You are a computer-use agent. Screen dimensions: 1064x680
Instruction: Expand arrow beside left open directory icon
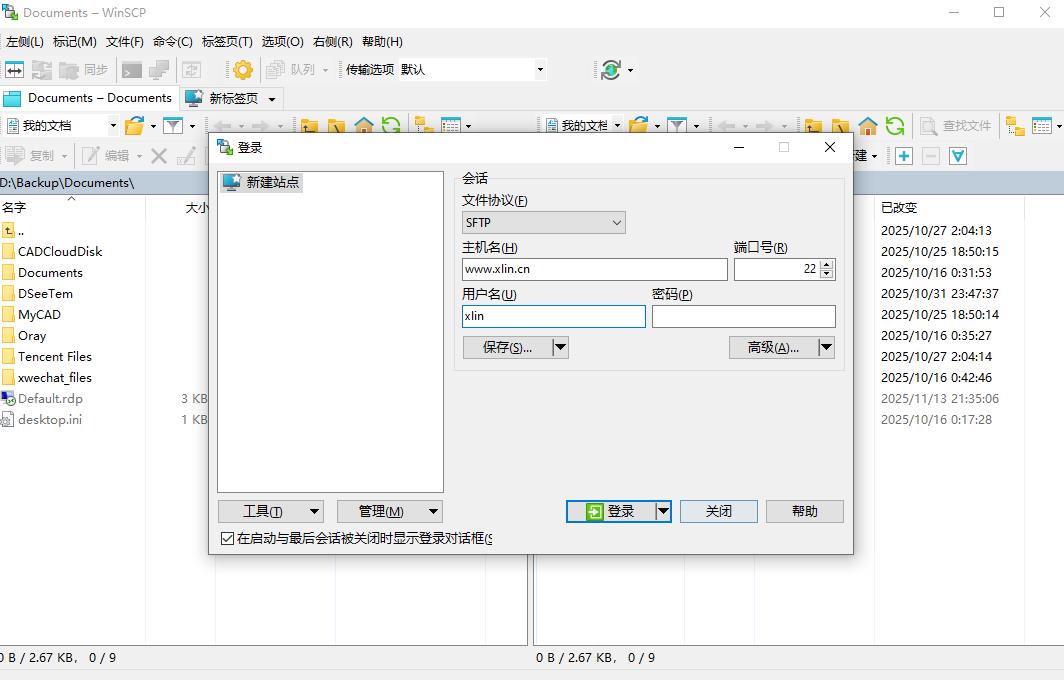(x=153, y=126)
